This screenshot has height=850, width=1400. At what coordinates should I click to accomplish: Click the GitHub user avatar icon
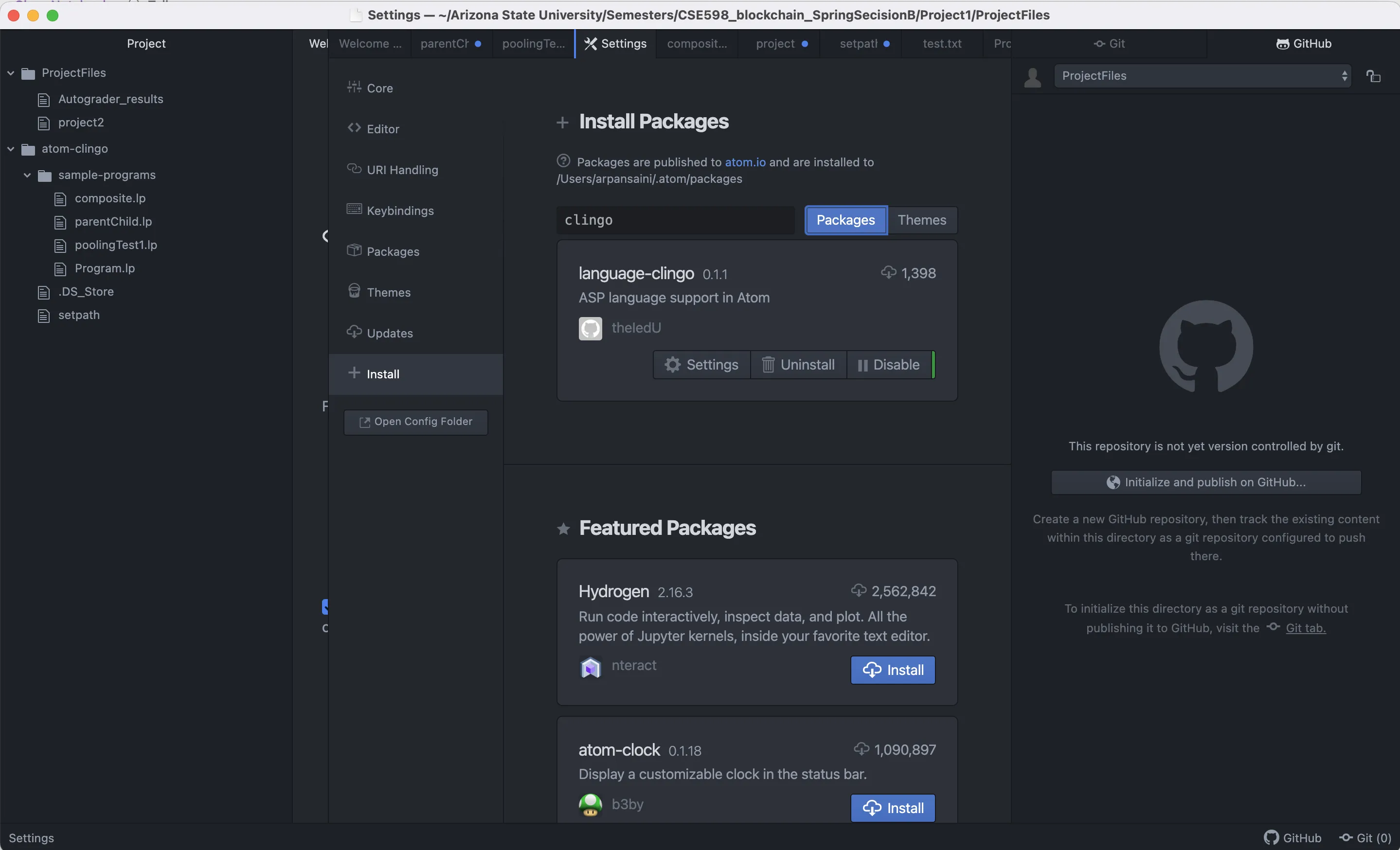point(1032,77)
